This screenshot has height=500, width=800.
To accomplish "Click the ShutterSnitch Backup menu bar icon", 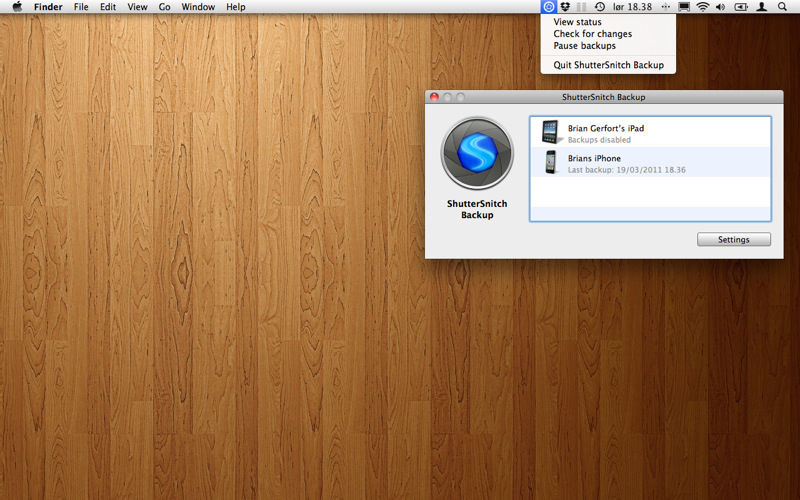I will 548,7.
